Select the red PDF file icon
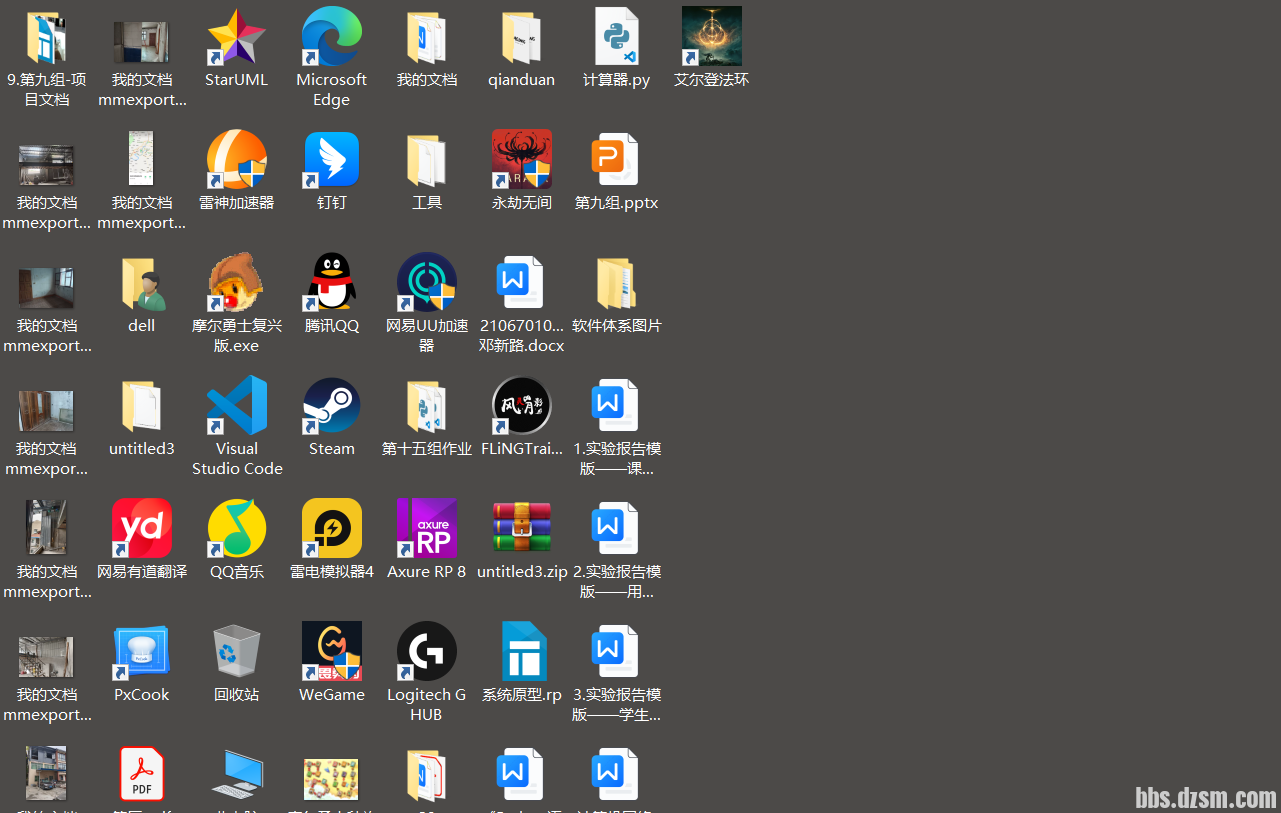Viewport: 1281px width, 813px height. pos(142,775)
